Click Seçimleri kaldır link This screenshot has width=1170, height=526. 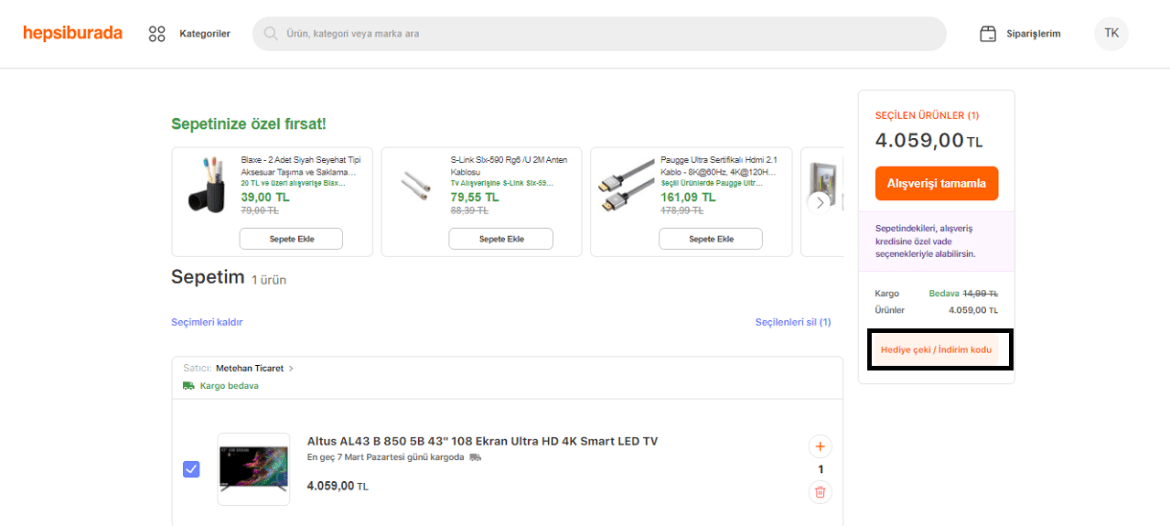pyautogui.click(x=207, y=322)
